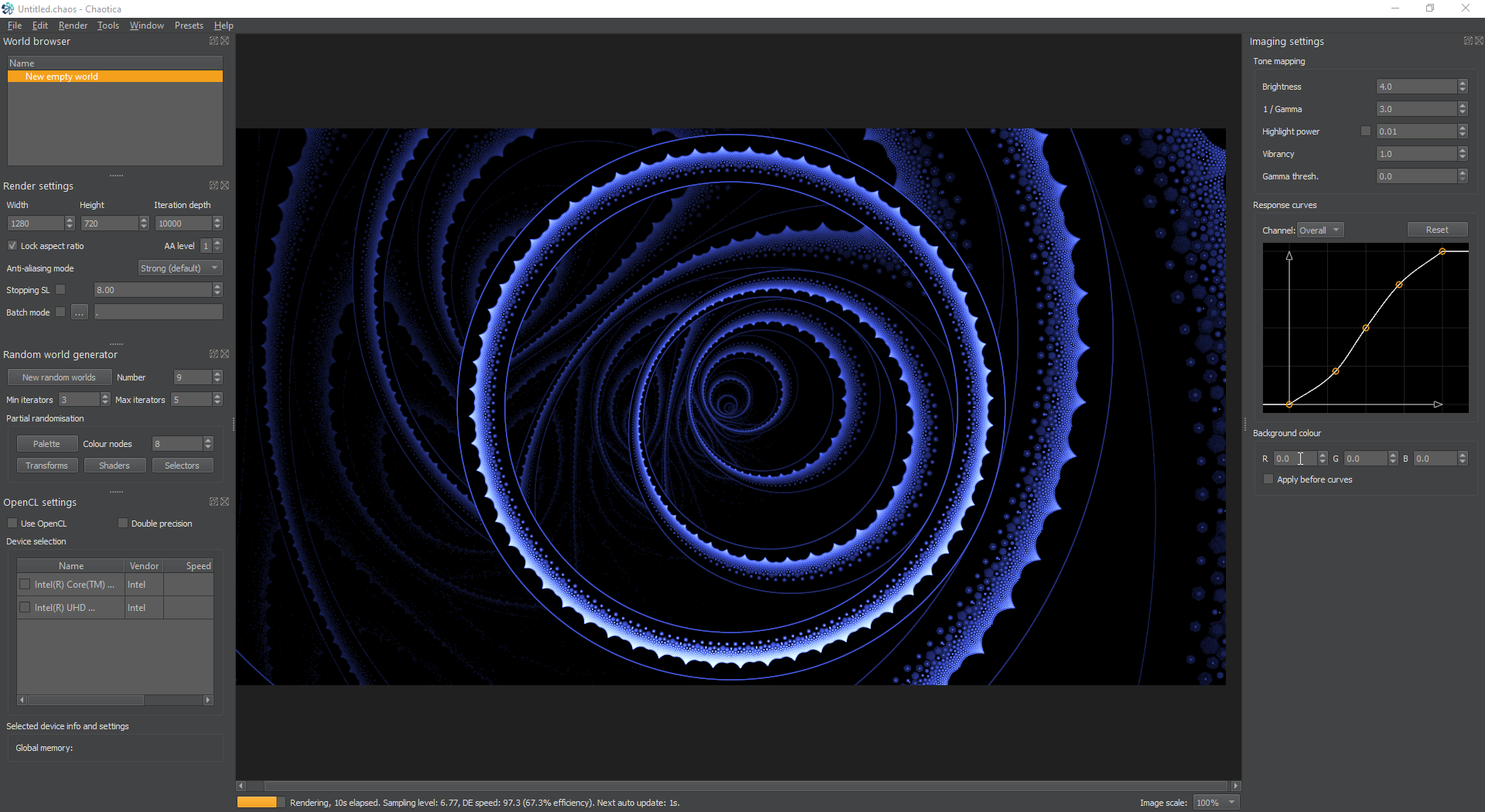
Task: Close the Render settings panel
Action: coord(225,186)
